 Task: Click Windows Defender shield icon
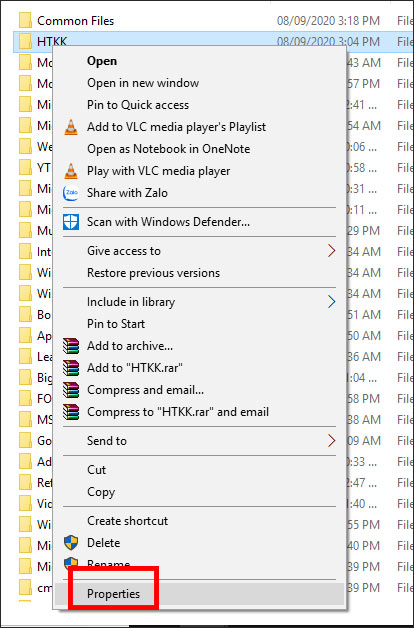coord(71,222)
